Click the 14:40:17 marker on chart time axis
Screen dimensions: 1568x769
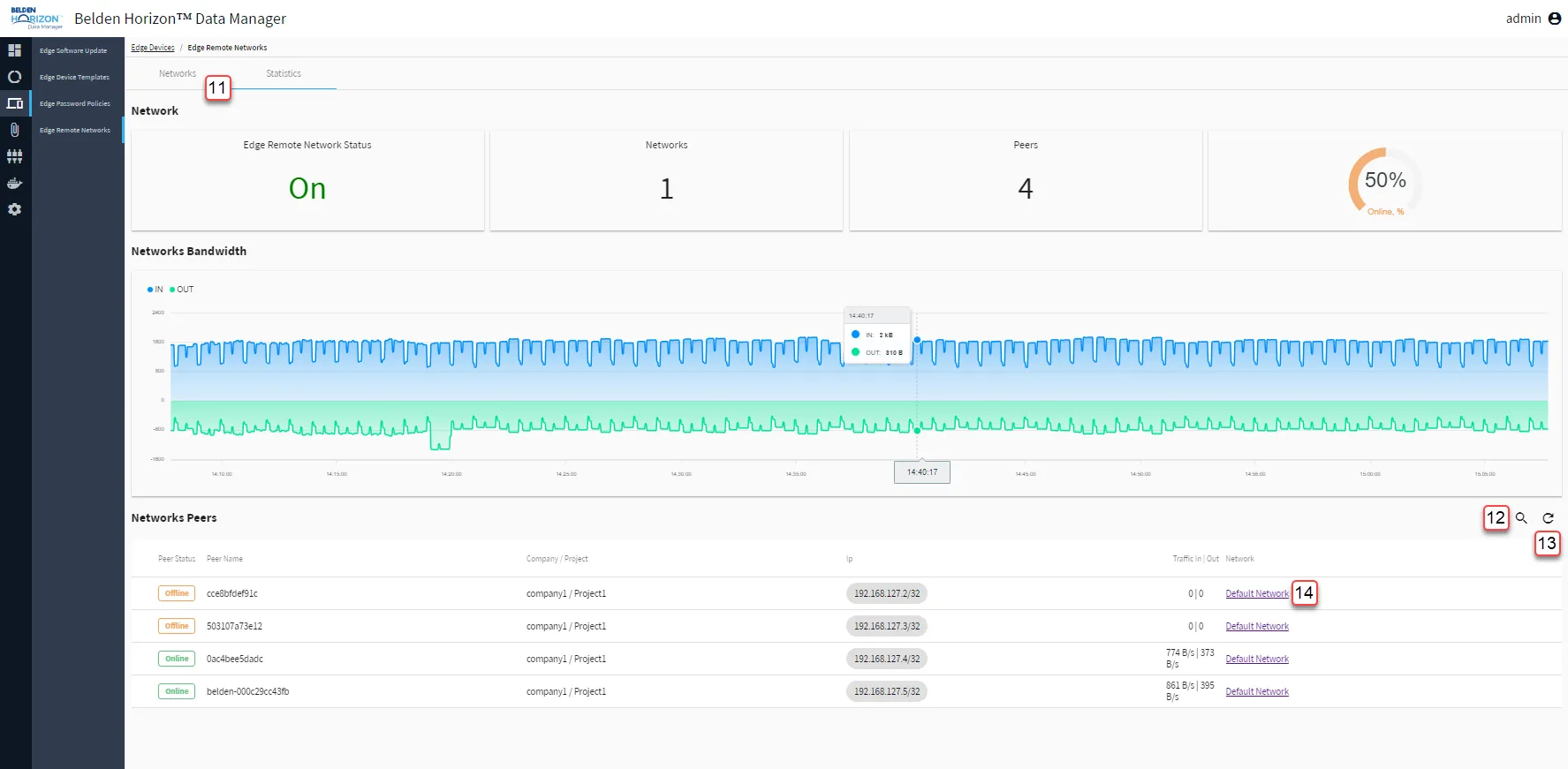tap(922, 472)
